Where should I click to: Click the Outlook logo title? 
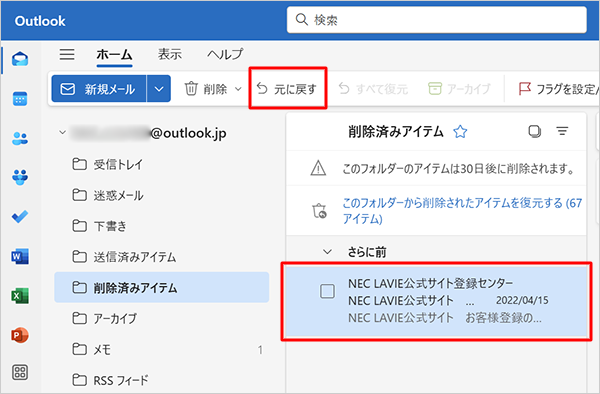tap(40, 21)
